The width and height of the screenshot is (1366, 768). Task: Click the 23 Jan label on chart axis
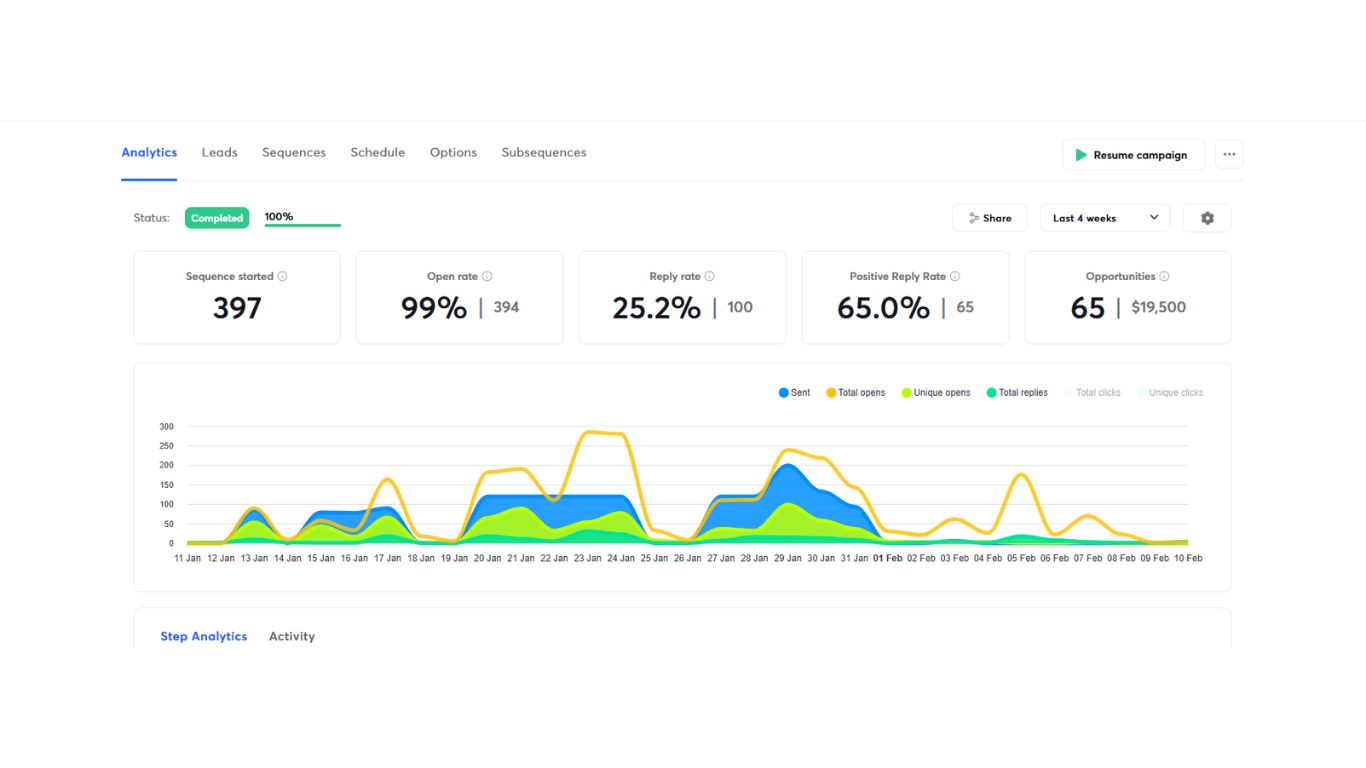[x=586, y=558]
